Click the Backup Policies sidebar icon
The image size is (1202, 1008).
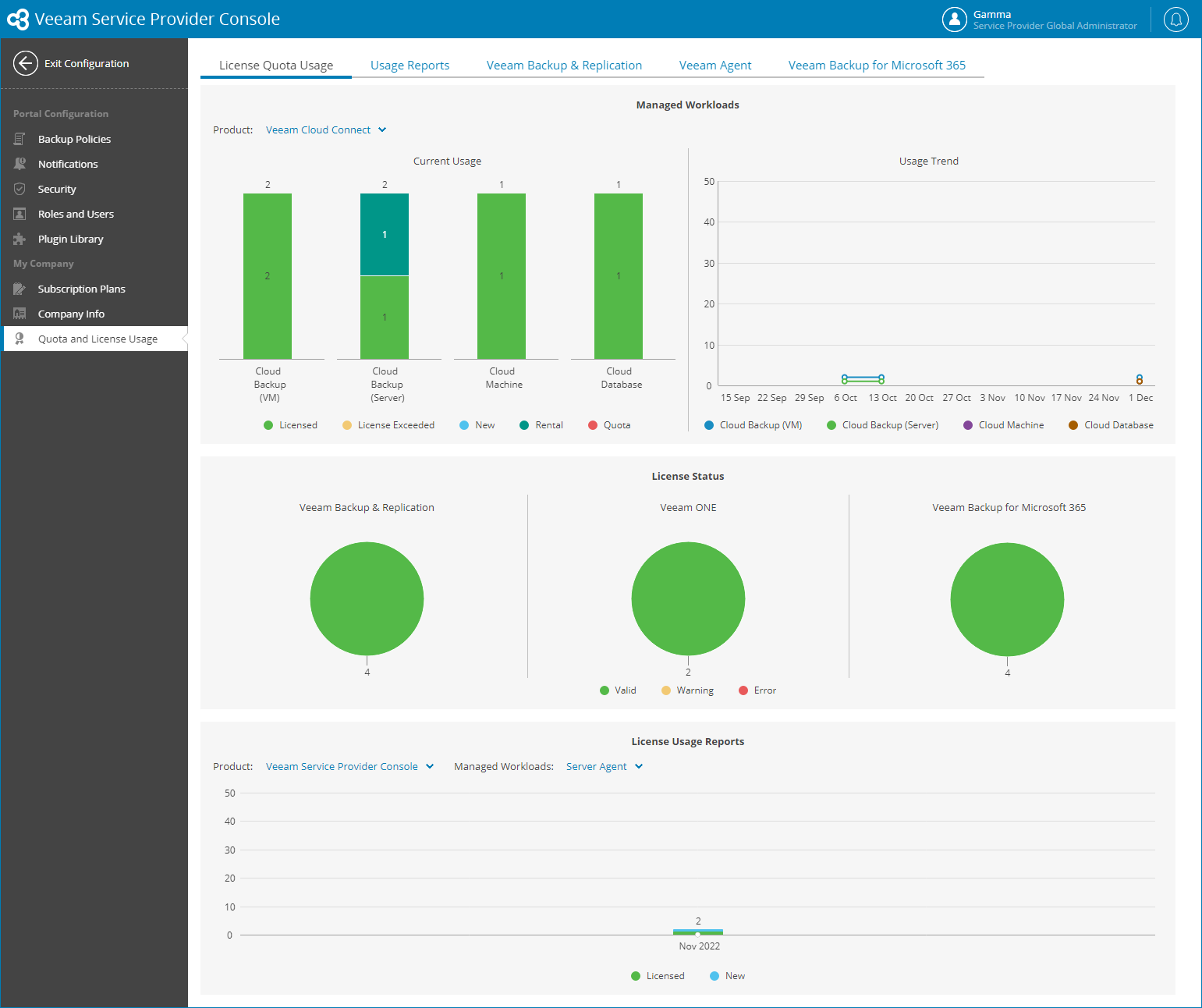pos(20,139)
